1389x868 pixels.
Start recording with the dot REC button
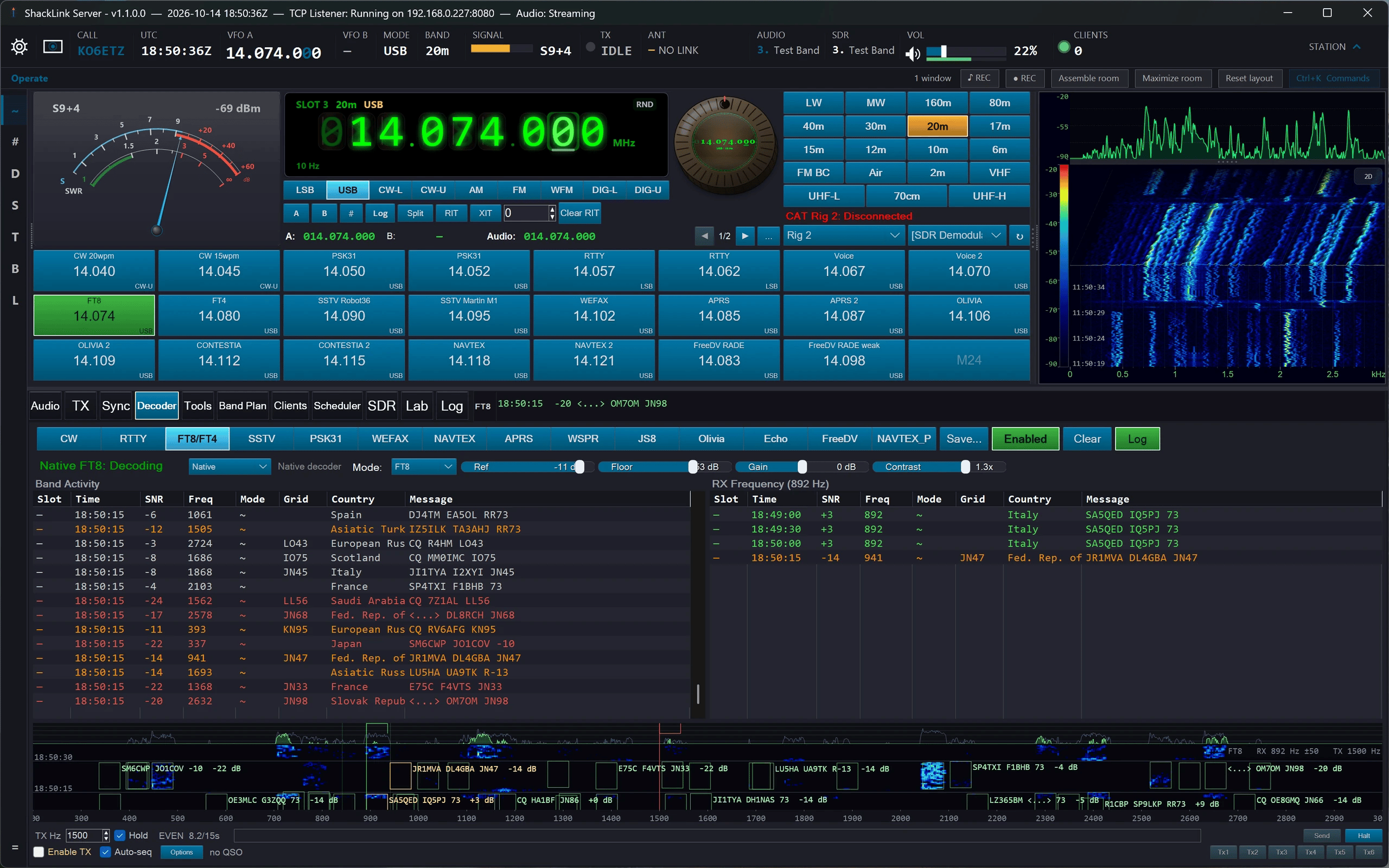pos(1024,78)
